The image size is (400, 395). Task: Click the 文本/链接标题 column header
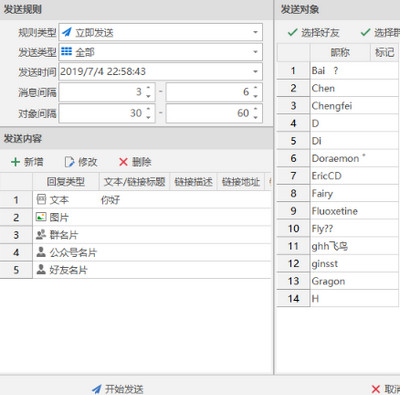[x=135, y=182]
